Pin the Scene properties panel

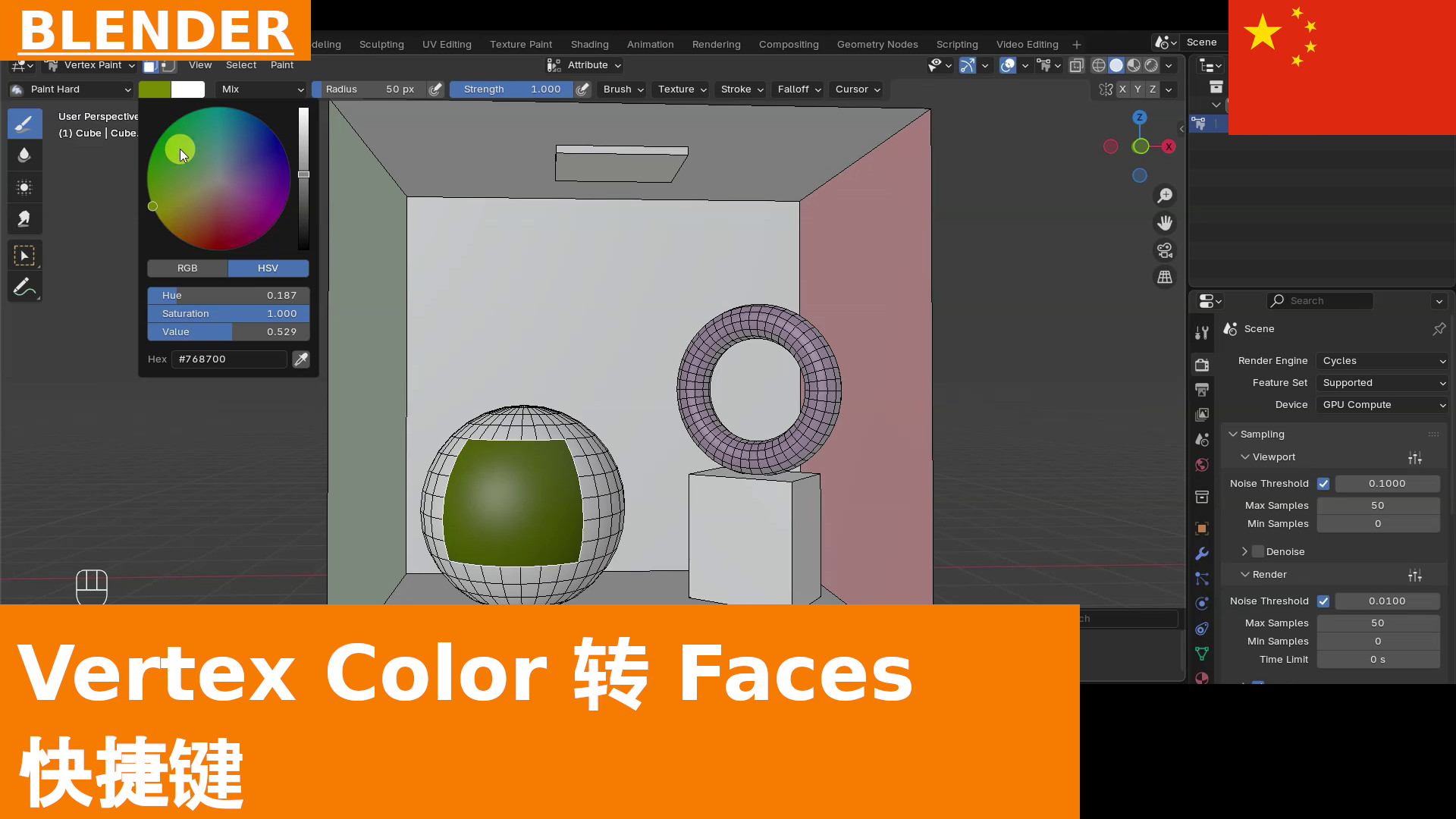(x=1439, y=329)
